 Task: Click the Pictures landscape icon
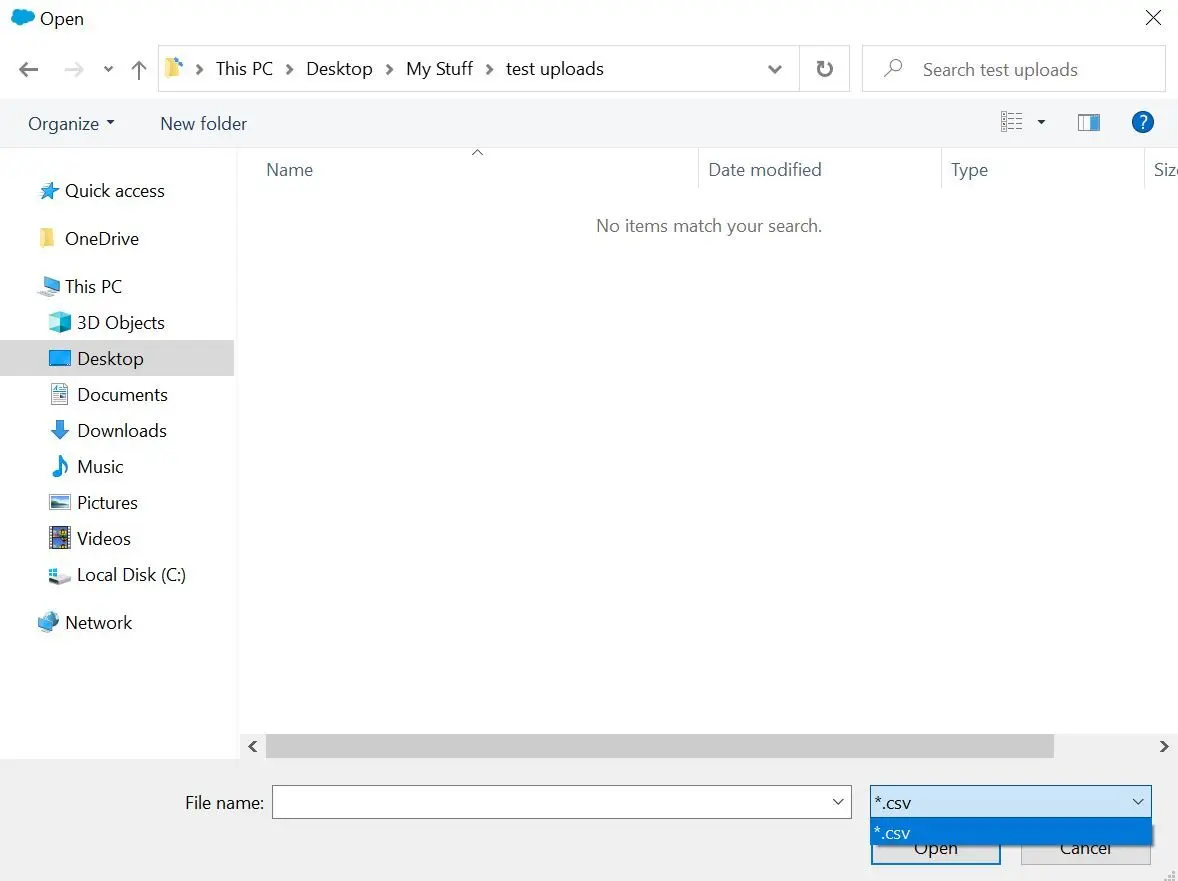coord(59,502)
